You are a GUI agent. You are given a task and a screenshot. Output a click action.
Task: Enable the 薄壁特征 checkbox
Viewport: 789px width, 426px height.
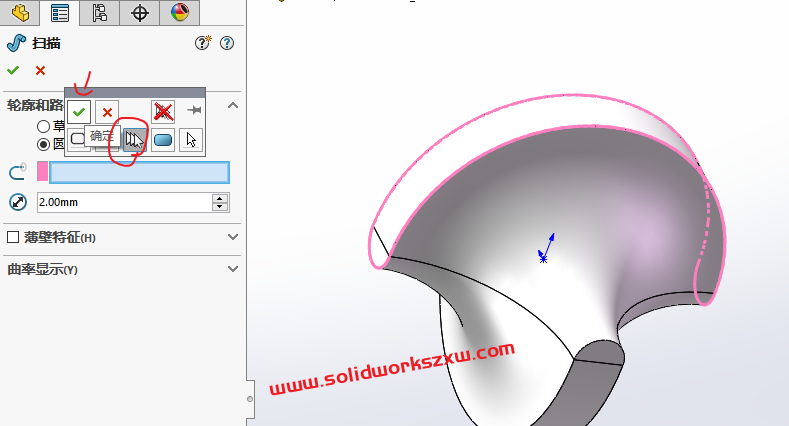[13, 237]
